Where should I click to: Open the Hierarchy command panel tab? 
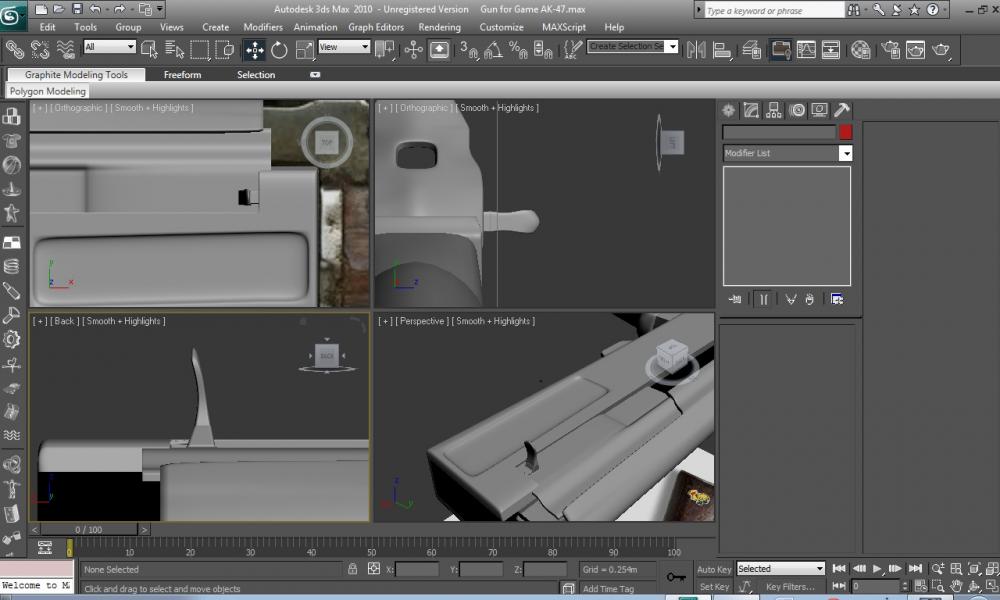[774, 111]
